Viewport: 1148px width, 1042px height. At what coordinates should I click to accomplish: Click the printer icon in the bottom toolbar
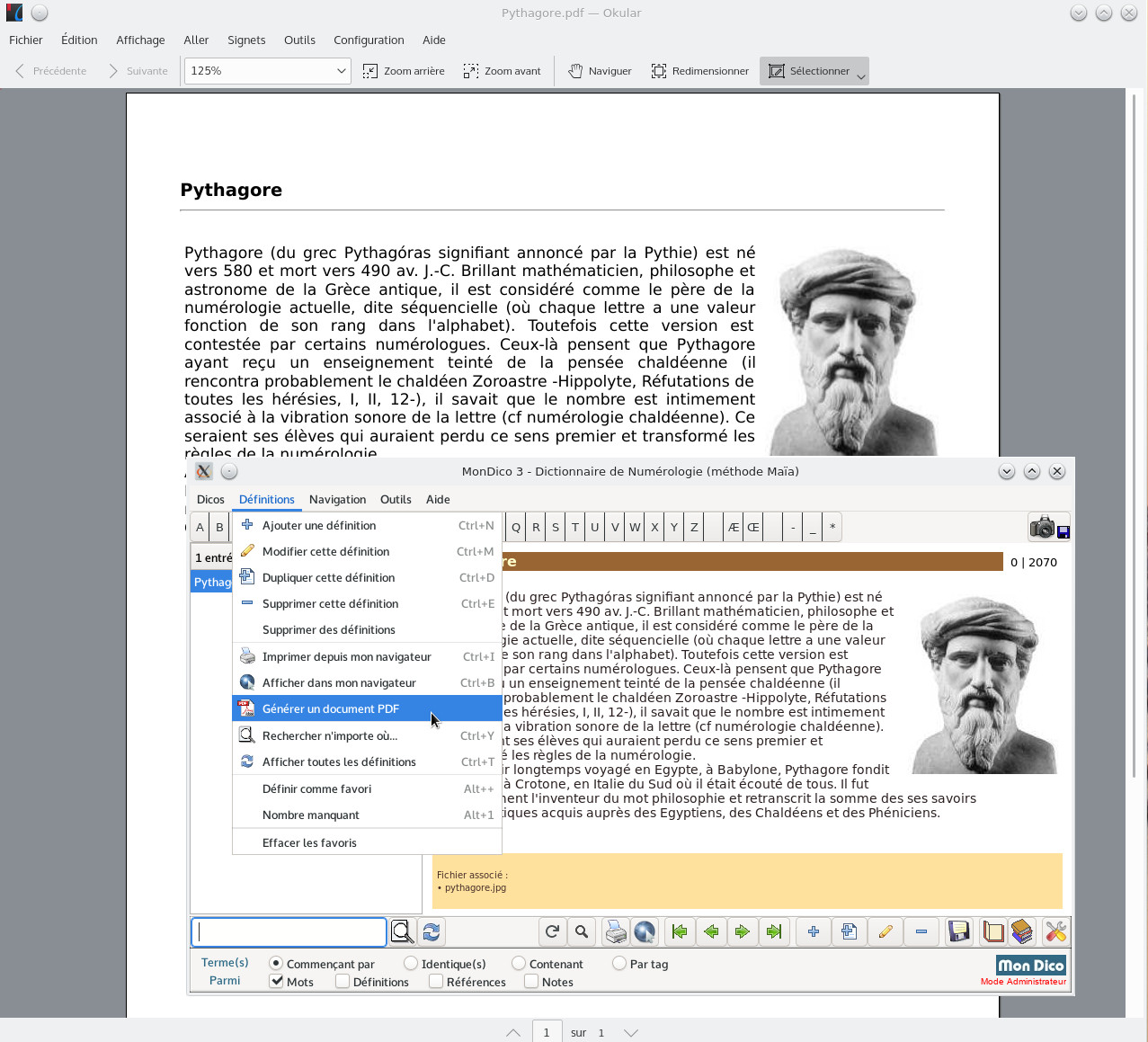616,931
